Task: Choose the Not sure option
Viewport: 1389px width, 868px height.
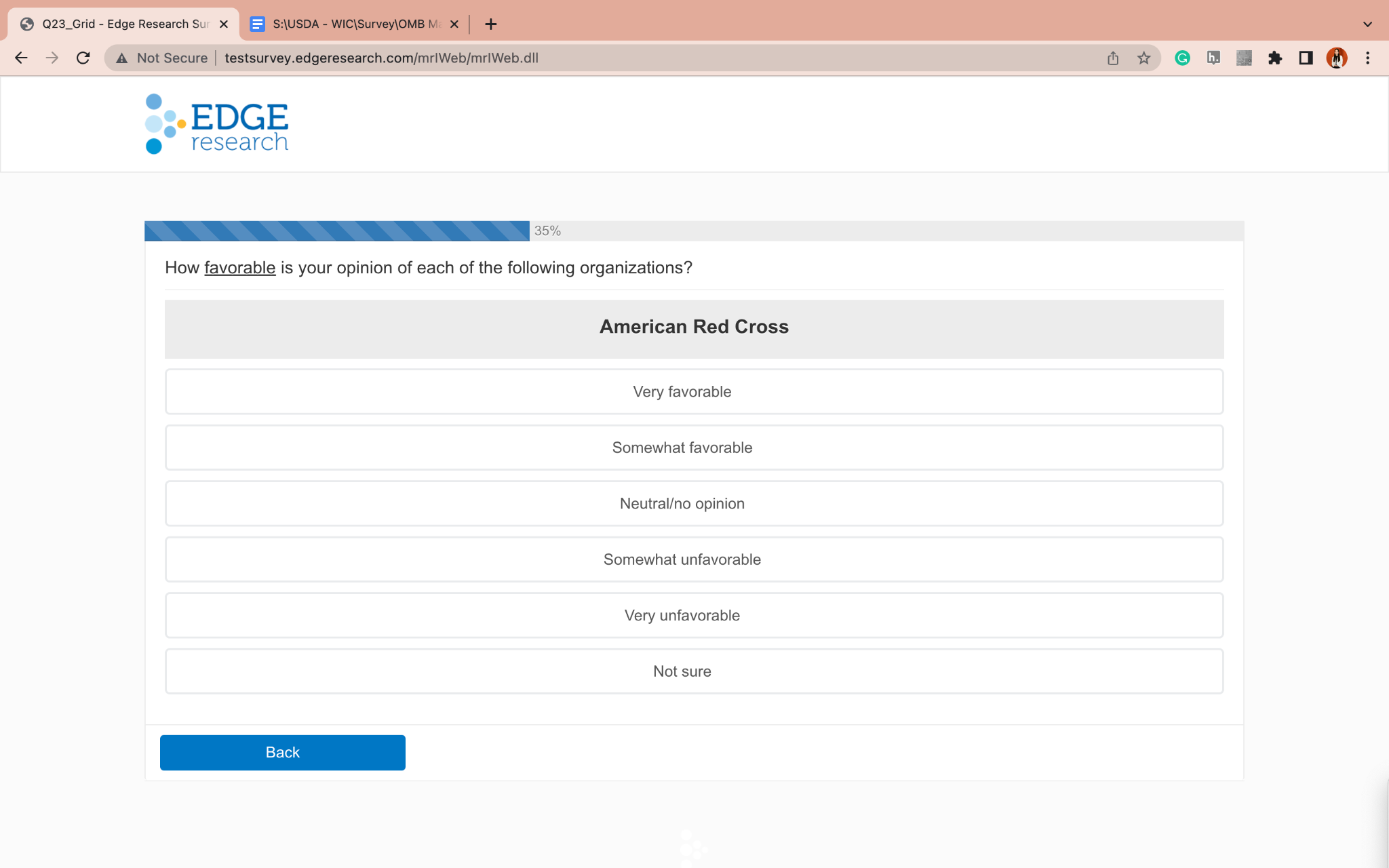Action: click(x=694, y=671)
